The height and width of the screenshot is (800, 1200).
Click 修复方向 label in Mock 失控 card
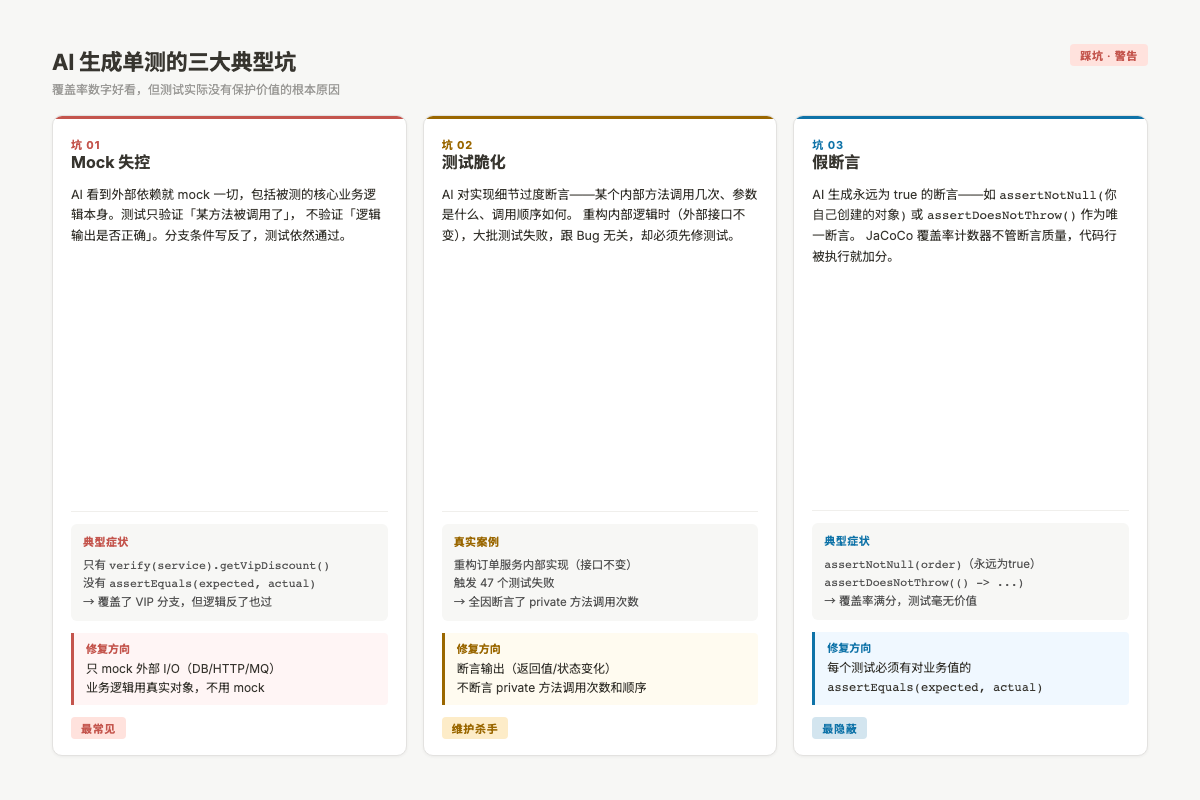pyautogui.click(x=108, y=649)
